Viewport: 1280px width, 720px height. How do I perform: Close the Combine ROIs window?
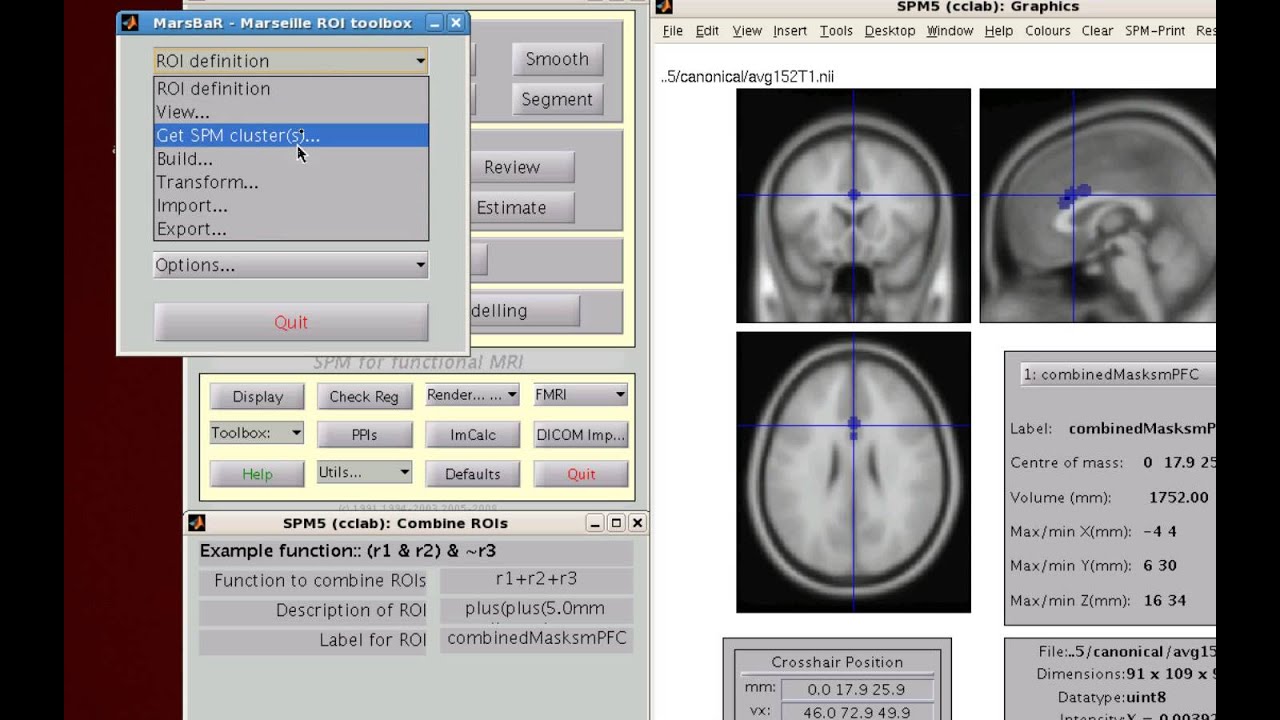click(x=637, y=523)
